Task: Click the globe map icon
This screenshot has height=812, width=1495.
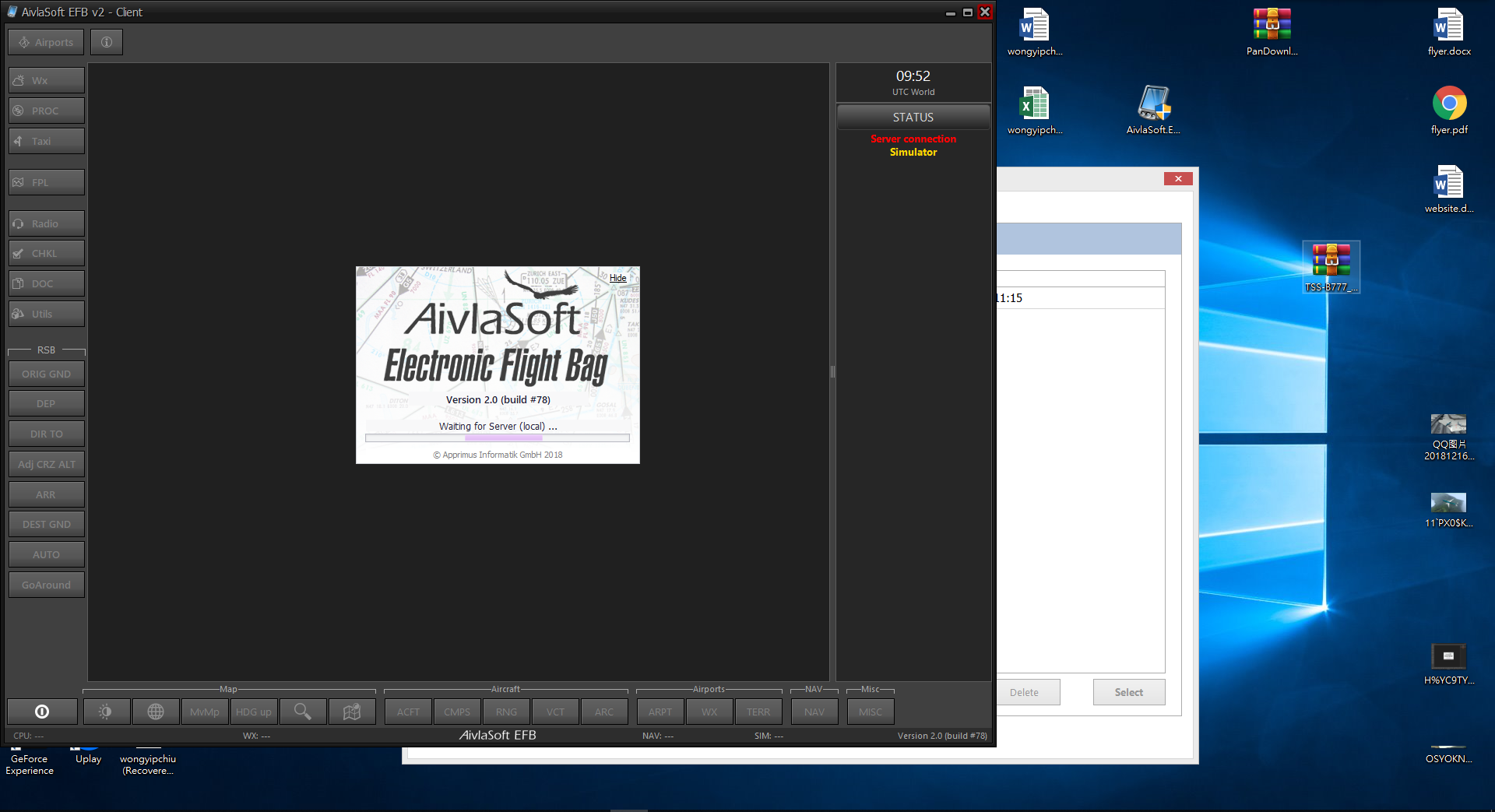Action: click(156, 712)
